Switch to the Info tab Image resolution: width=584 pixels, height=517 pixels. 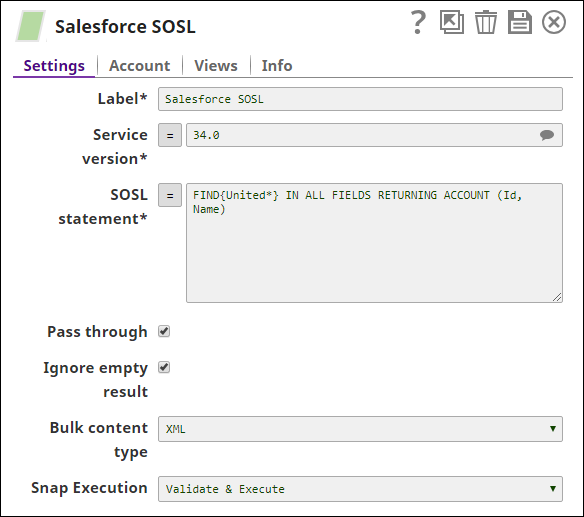[x=277, y=66]
